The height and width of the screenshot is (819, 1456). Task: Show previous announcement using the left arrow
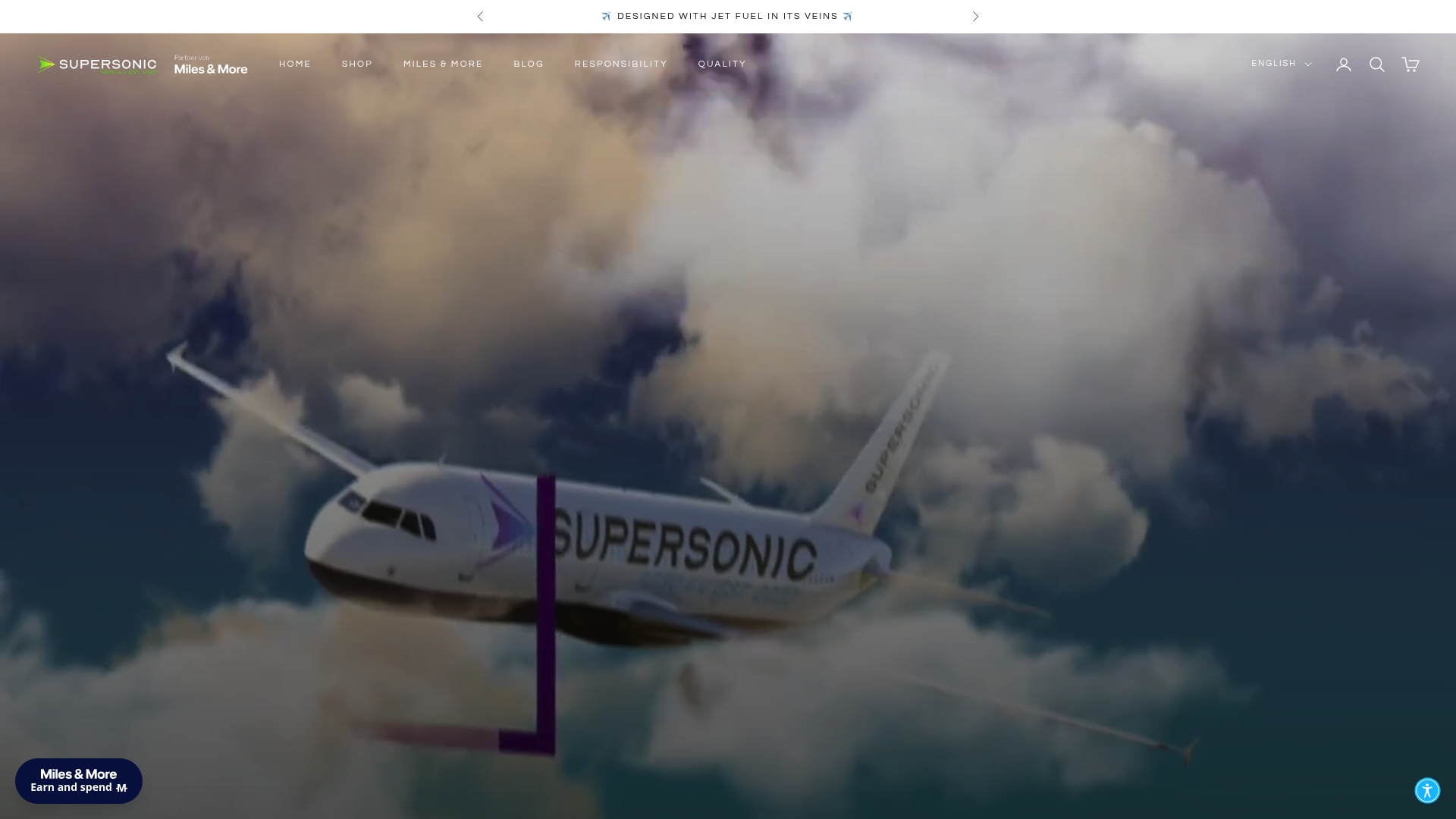pos(480,16)
